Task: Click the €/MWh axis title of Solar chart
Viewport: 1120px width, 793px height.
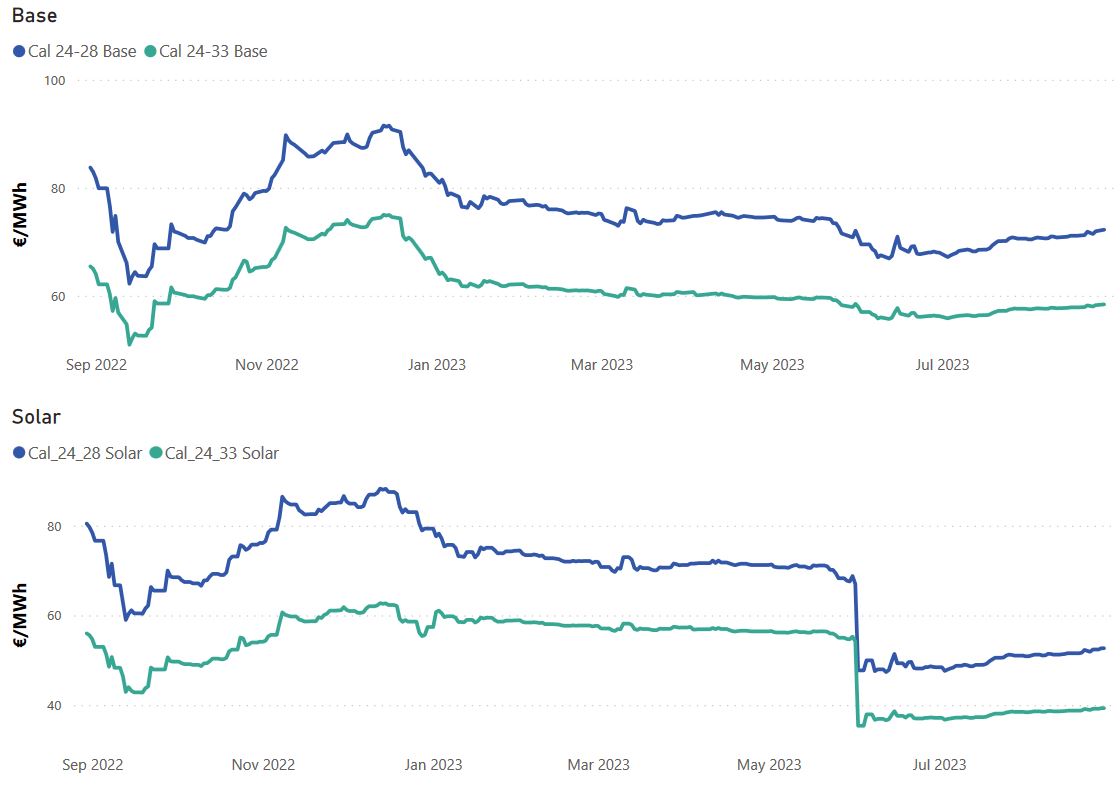Action: [x=20, y=617]
